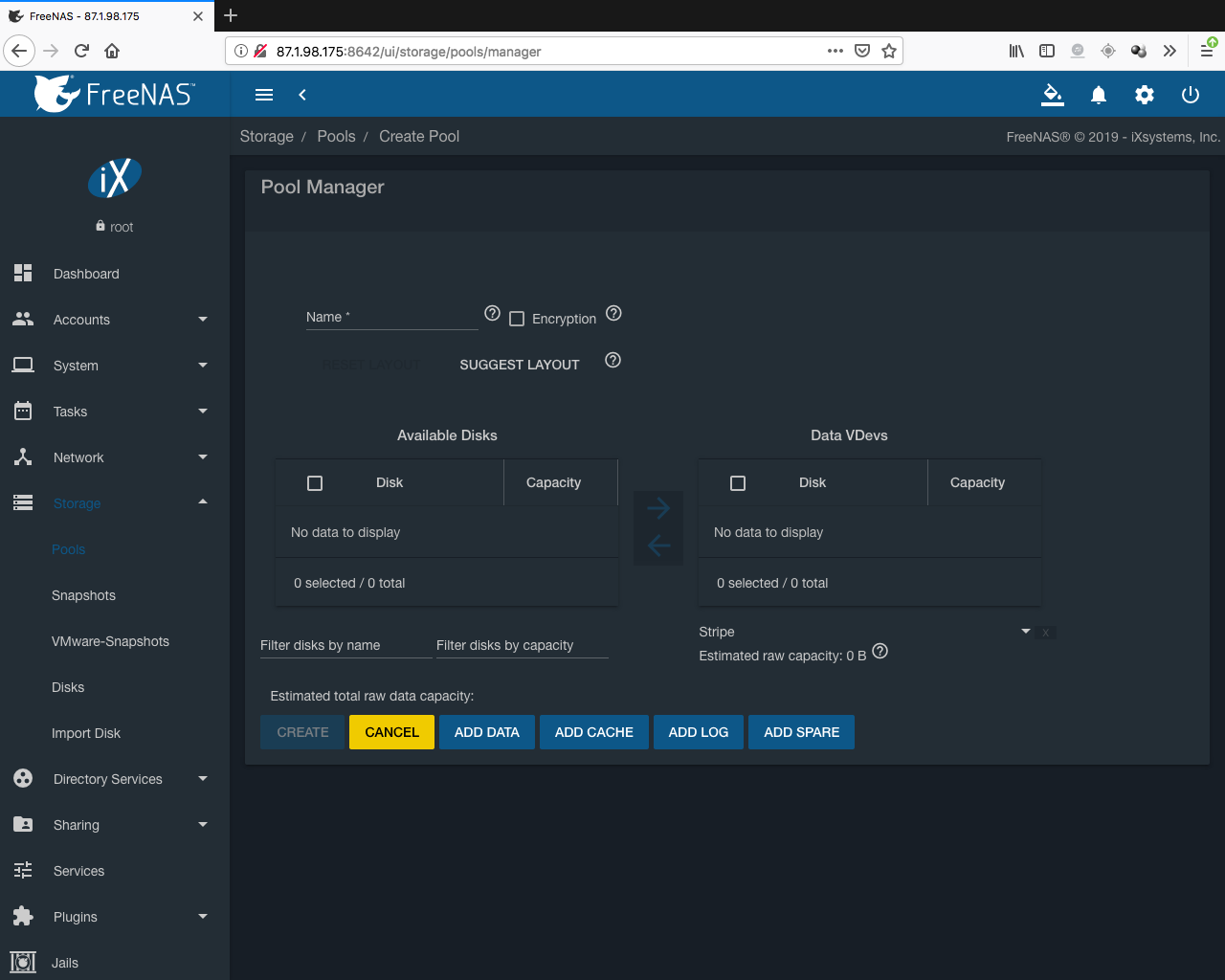Open the notifications bell icon

[x=1098, y=95]
